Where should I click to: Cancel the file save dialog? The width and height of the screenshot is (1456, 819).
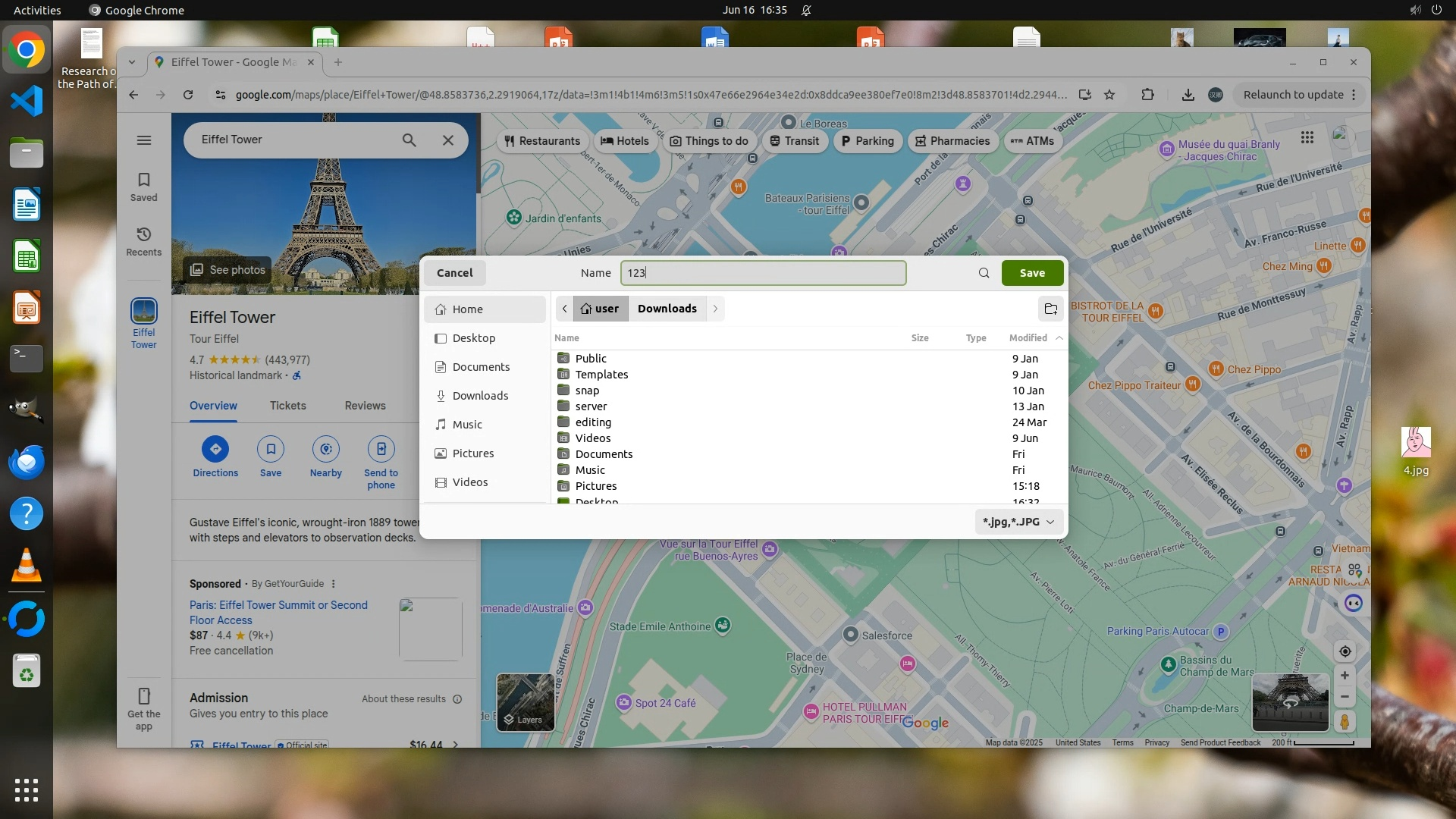[454, 273]
